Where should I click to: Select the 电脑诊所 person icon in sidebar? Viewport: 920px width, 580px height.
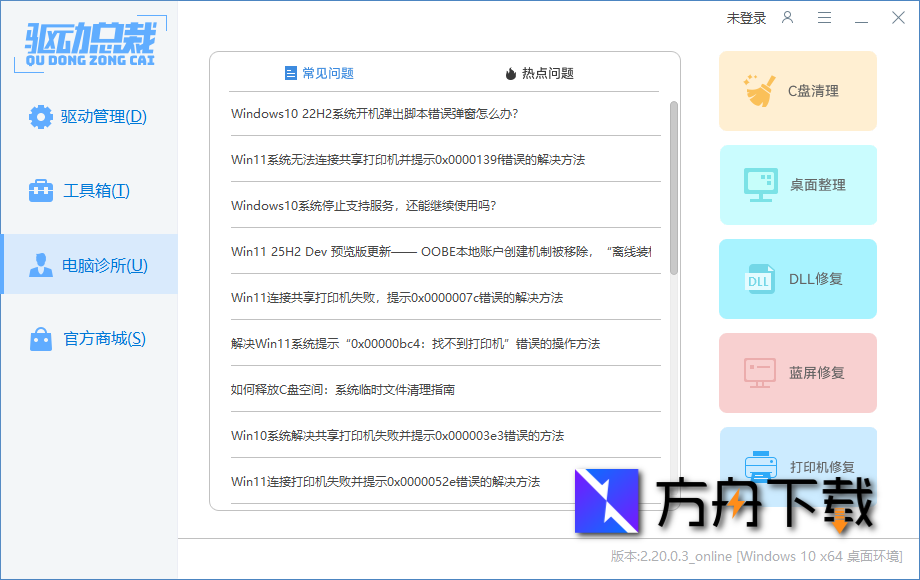(40, 265)
